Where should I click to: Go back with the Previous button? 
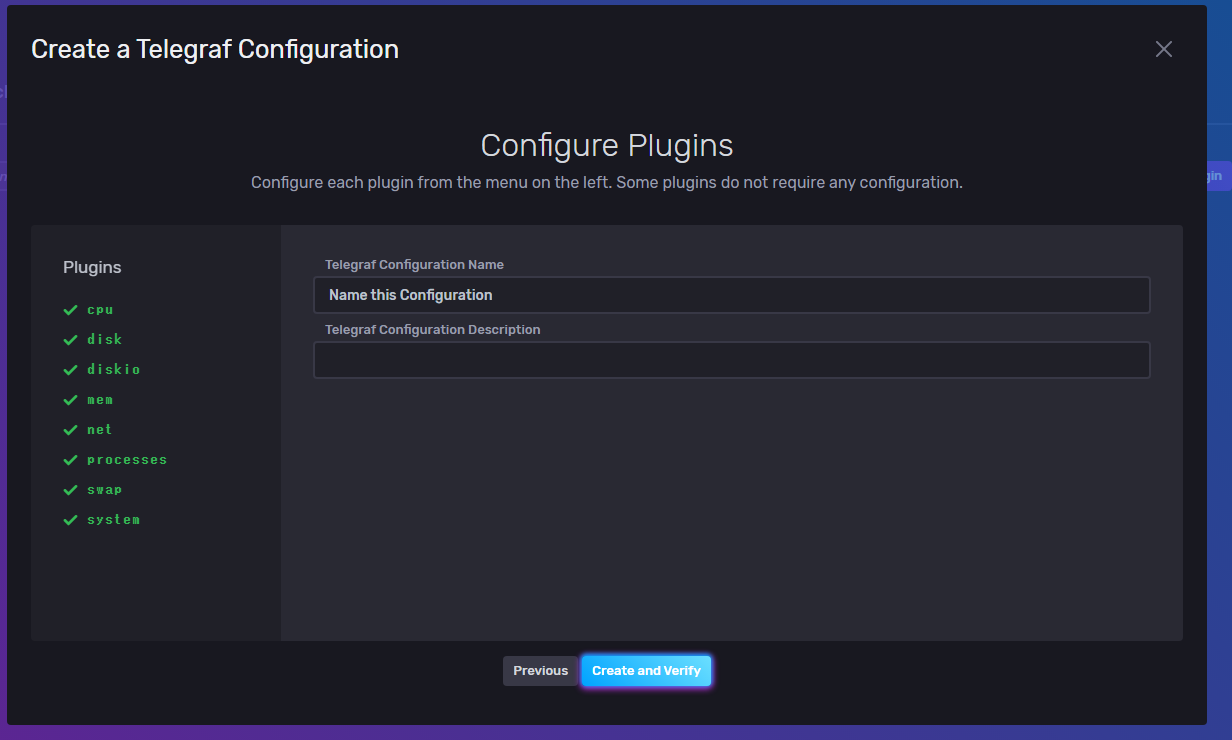click(x=540, y=671)
